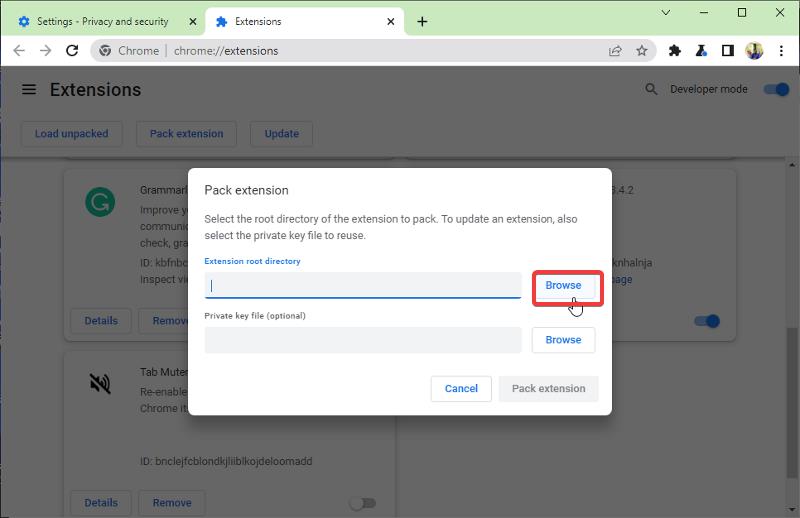This screenshot has height=518, width=800.
Task: Remove the Tab Muter extension
Action: [x=172, y=503]
